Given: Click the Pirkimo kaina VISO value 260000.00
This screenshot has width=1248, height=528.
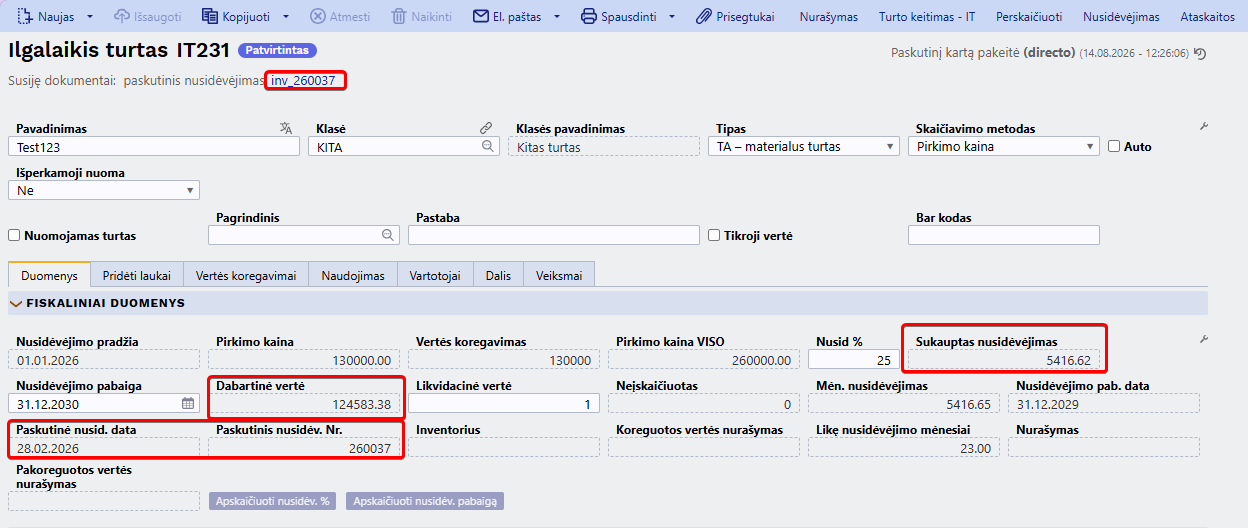Looking at the screenshot, I should [x=704, y=360].
